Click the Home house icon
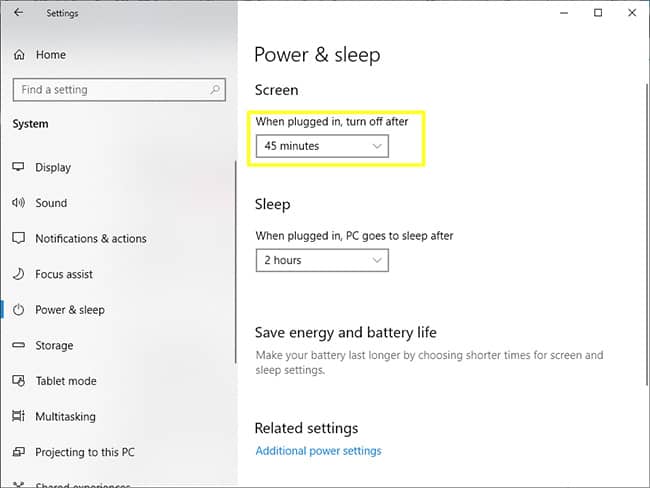This screenshot has width=650, height=488. 19,55
